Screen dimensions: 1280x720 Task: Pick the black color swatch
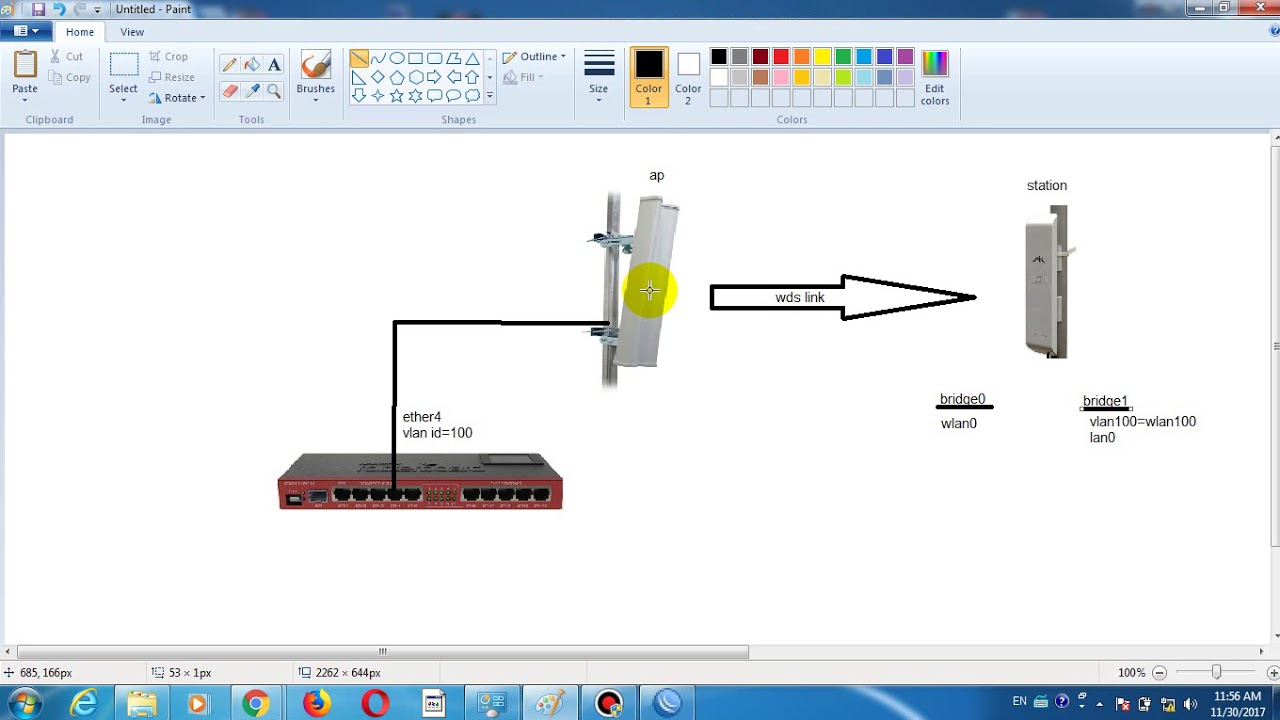click(719, 57)
